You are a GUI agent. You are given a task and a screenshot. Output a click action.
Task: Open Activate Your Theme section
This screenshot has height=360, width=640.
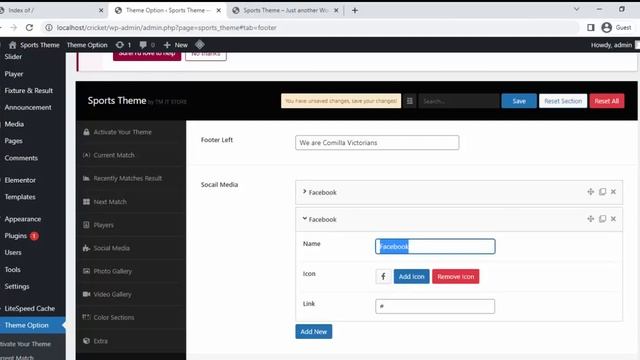coord(131,132)
